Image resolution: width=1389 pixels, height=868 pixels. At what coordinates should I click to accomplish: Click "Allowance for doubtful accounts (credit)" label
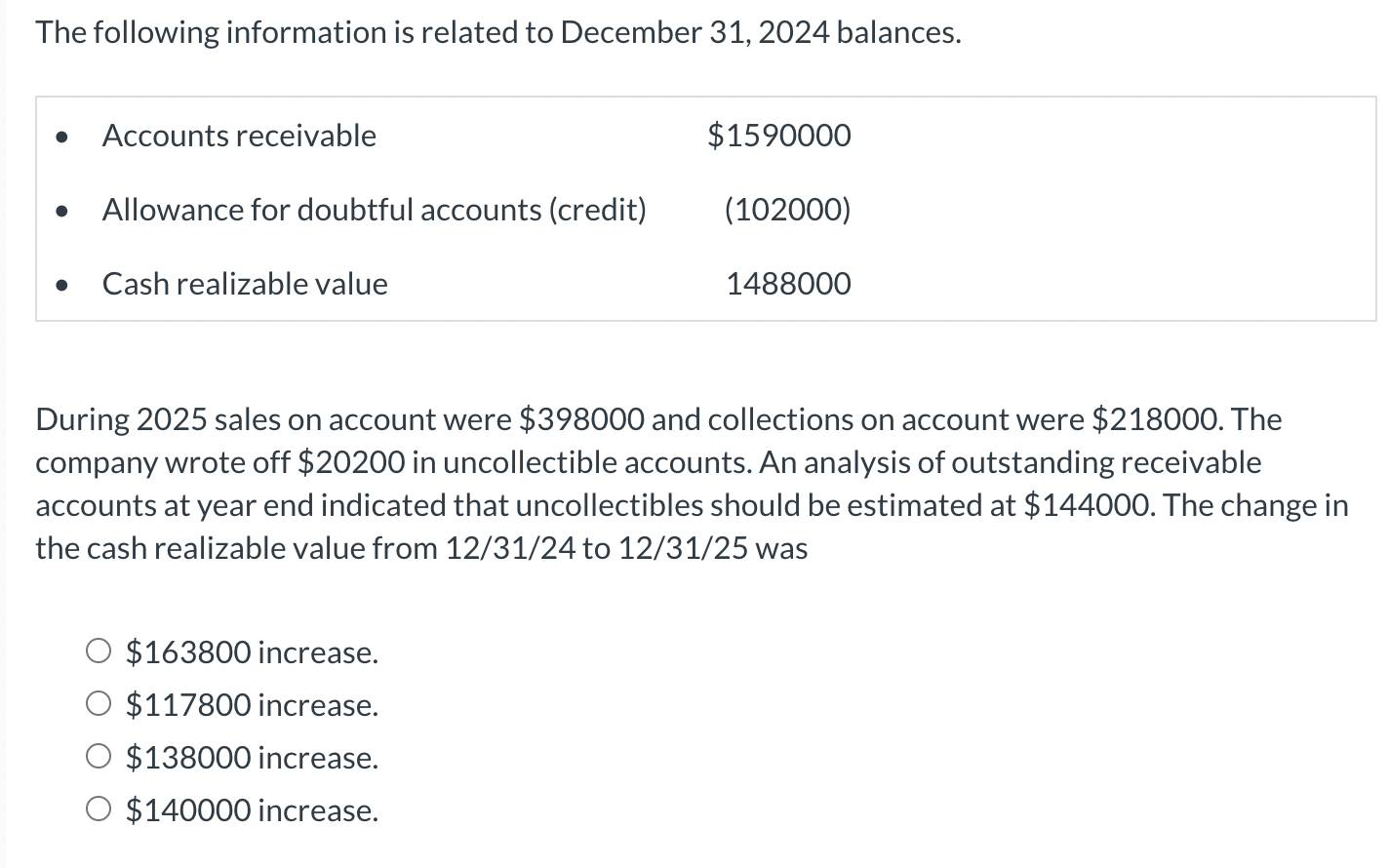[x=374, y=210]
